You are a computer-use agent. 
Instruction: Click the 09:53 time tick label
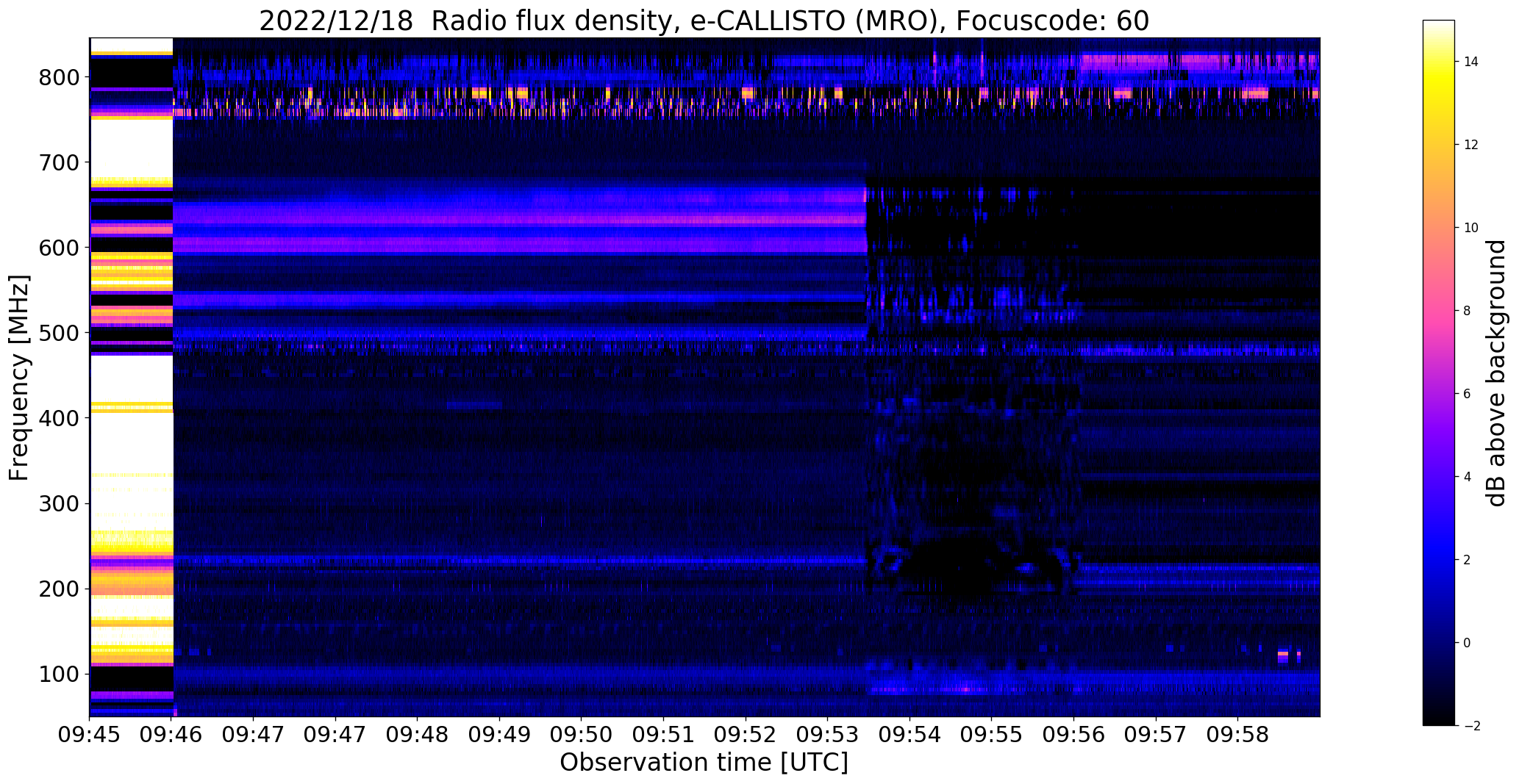click(x=827, y=736)
